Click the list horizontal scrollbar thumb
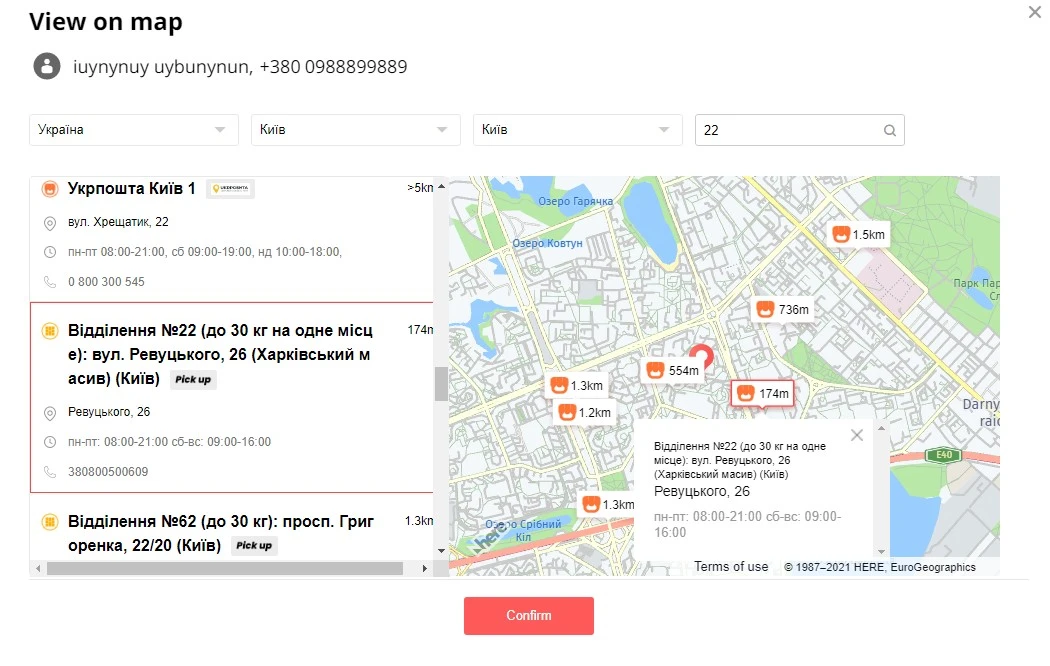 pos(225,568)
